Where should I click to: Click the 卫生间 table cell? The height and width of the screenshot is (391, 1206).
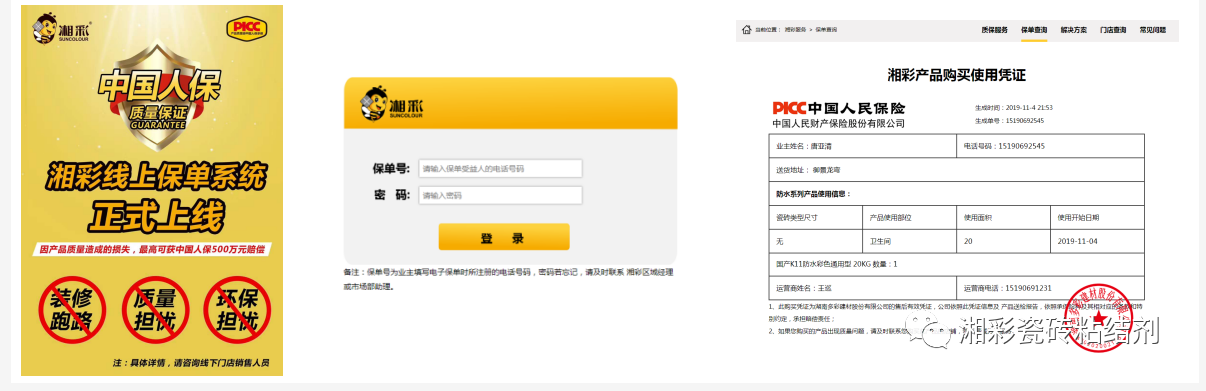[x=910, y=241]
